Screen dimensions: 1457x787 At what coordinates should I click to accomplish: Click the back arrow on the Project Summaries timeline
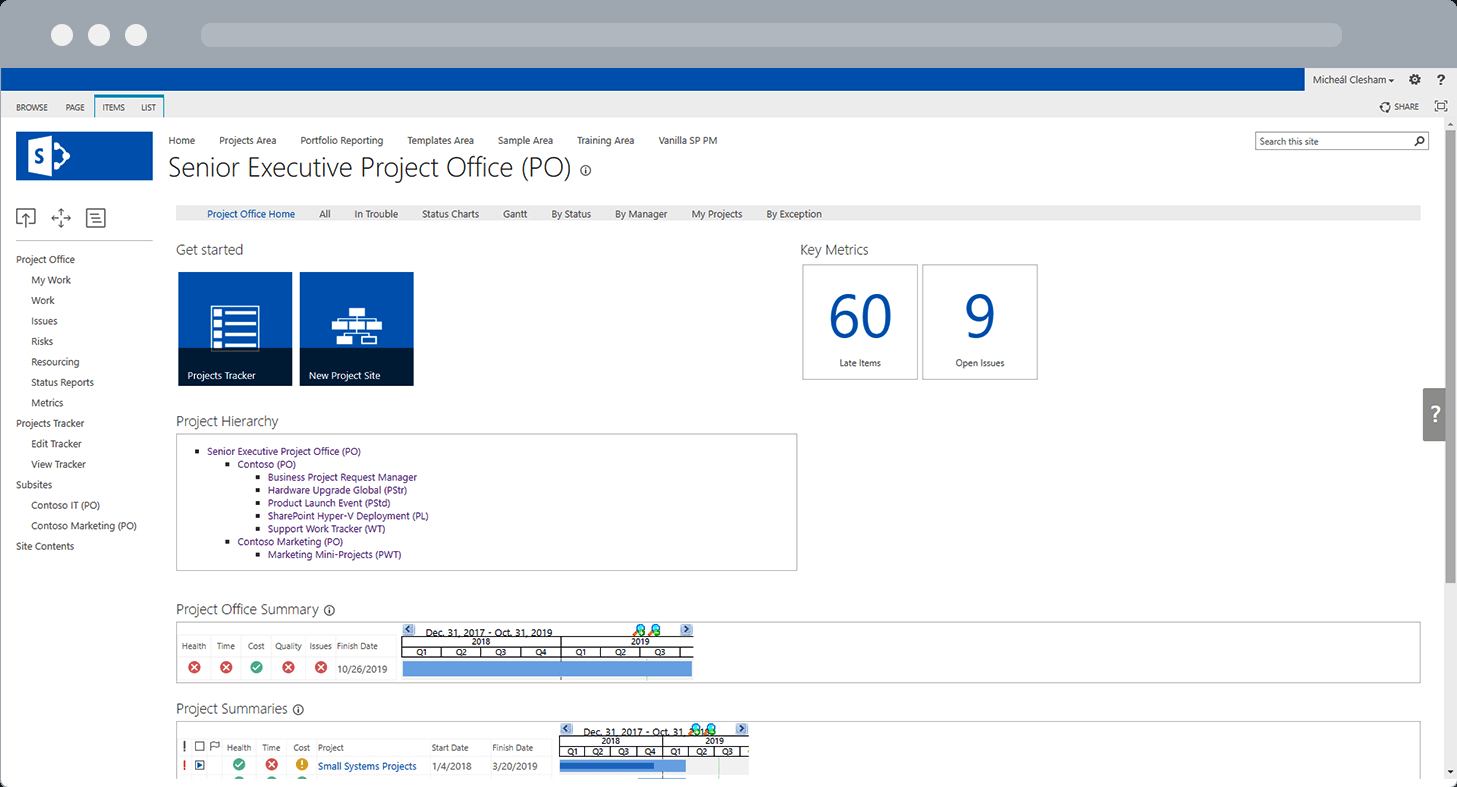tap(565, 728)
